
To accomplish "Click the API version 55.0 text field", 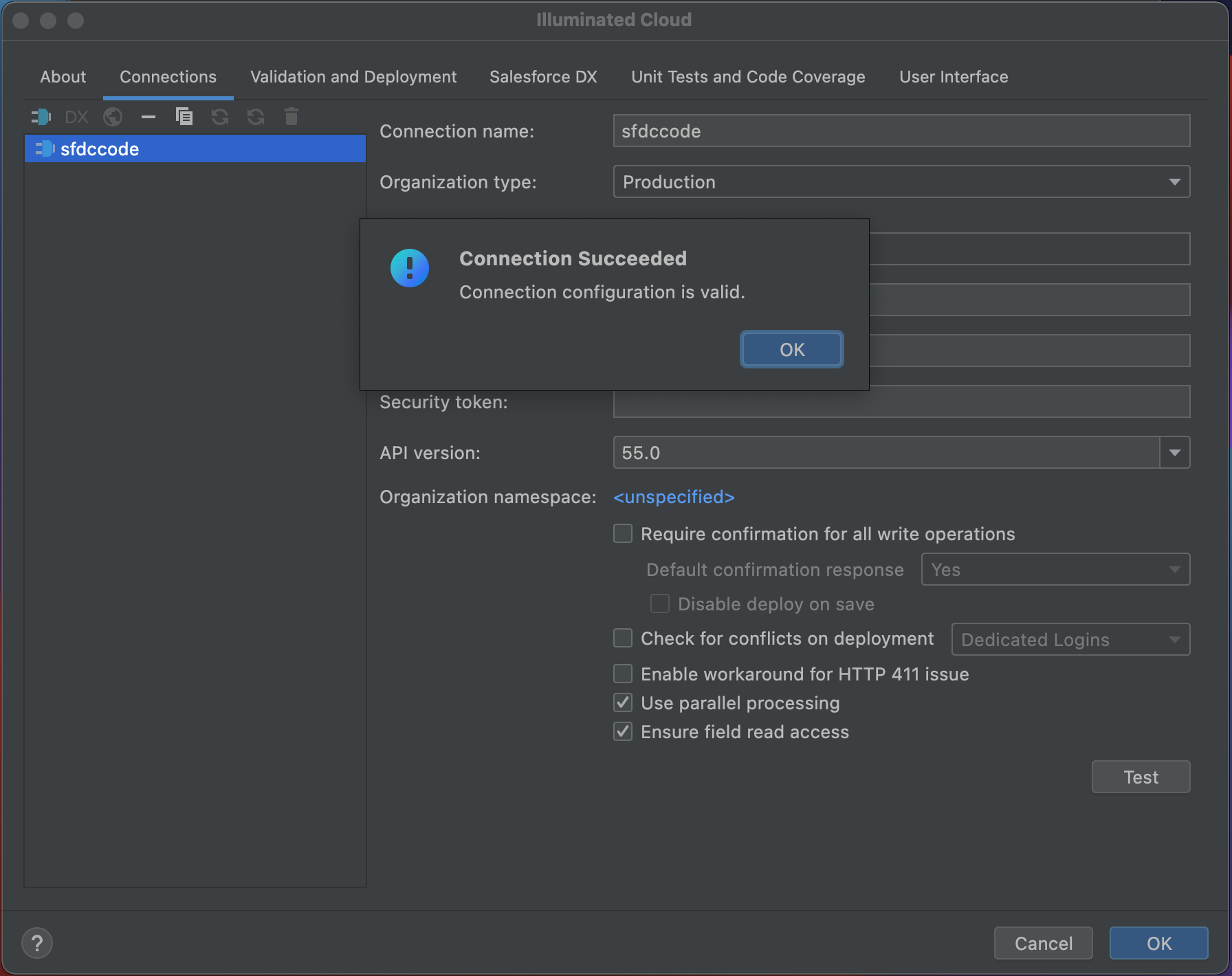I will 886,452.
